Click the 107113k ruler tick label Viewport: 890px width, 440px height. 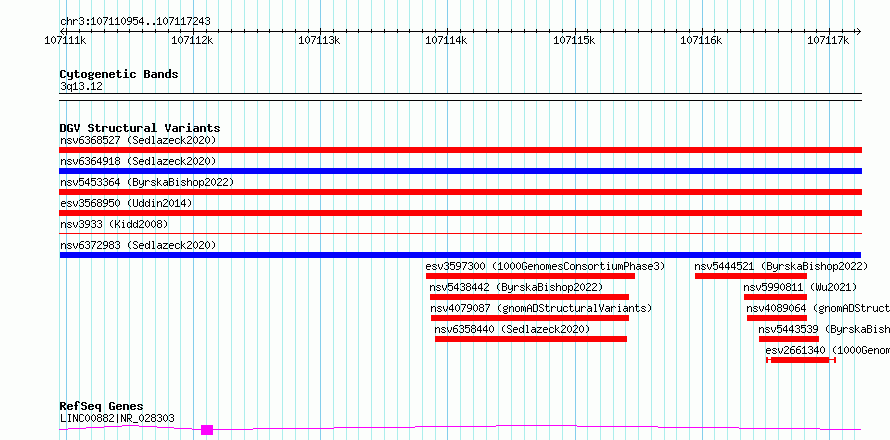tap(319, 40)
